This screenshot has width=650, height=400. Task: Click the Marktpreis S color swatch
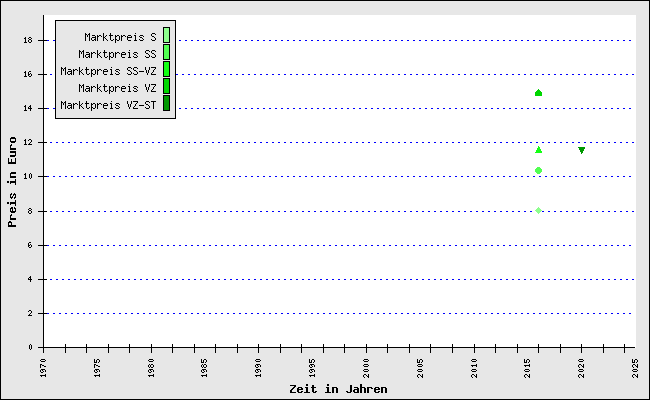[x=166, y=36]
